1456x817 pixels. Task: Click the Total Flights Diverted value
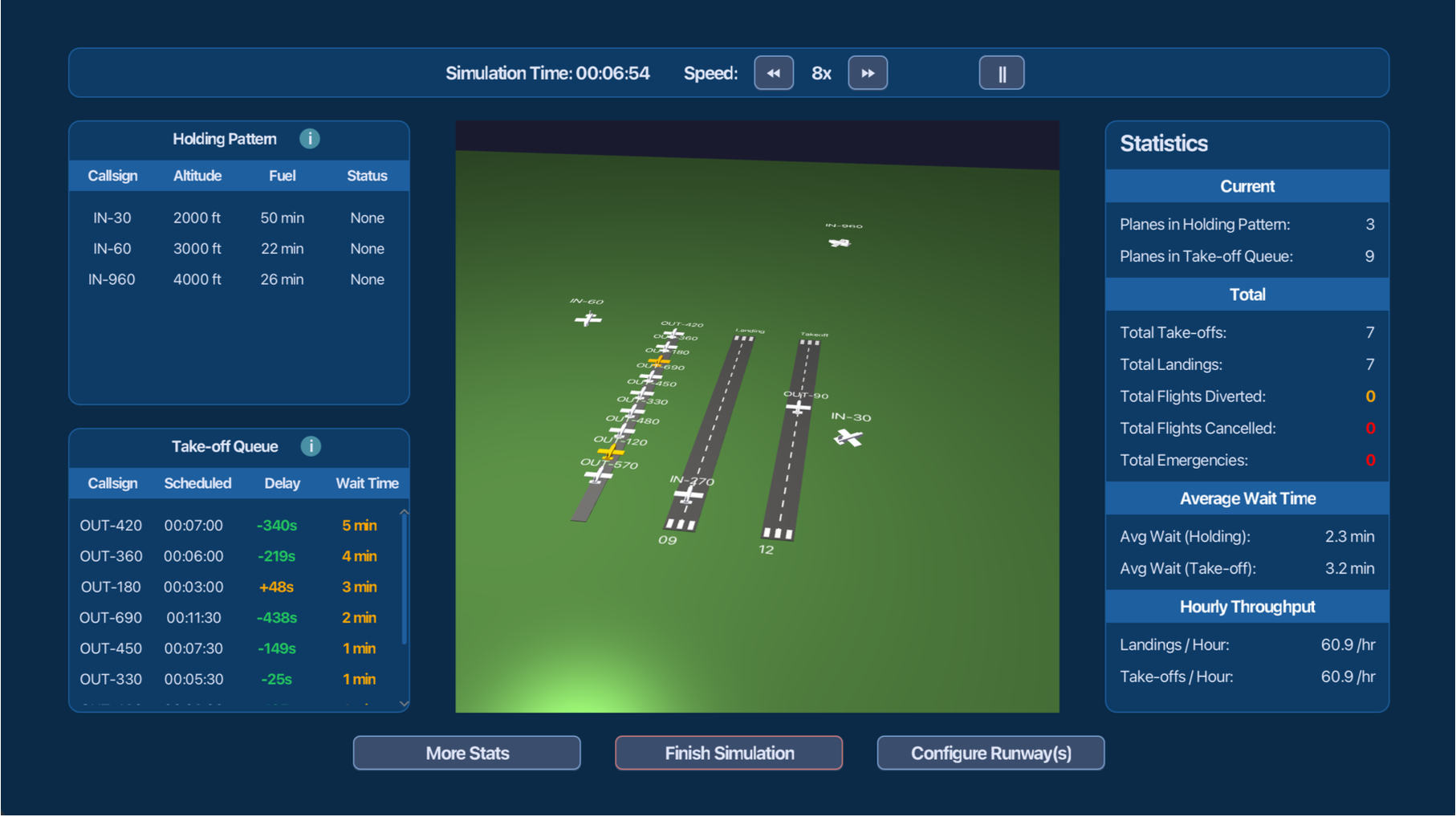tap(1370, 396)
